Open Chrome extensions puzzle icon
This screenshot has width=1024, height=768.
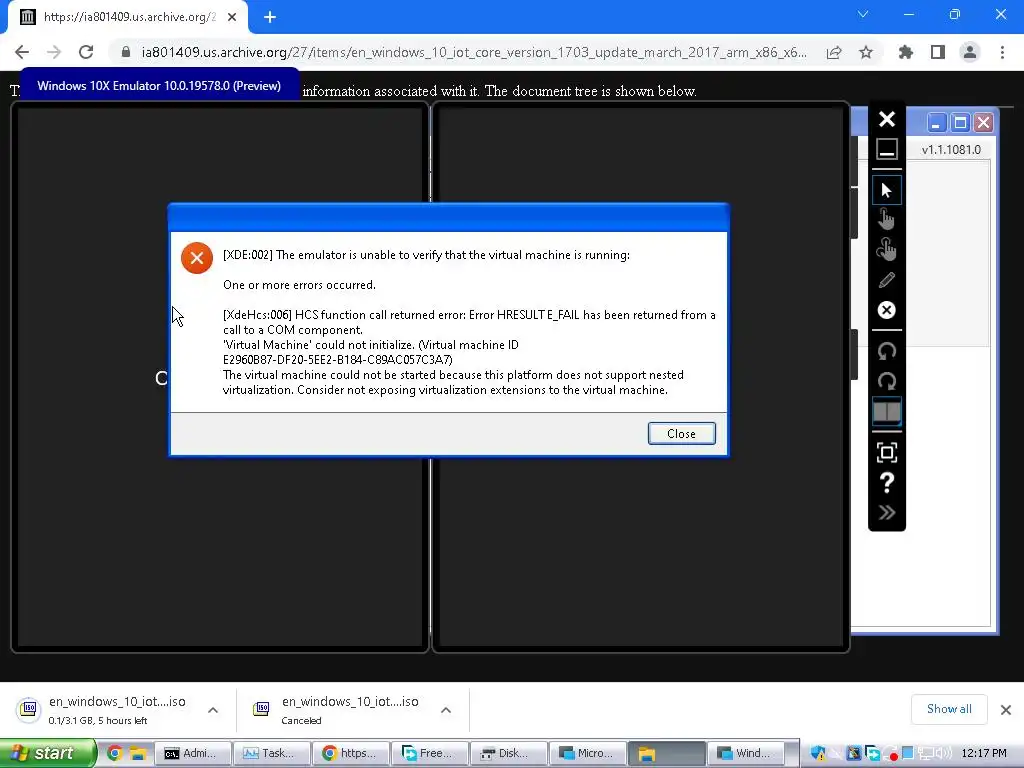point(906,52)
